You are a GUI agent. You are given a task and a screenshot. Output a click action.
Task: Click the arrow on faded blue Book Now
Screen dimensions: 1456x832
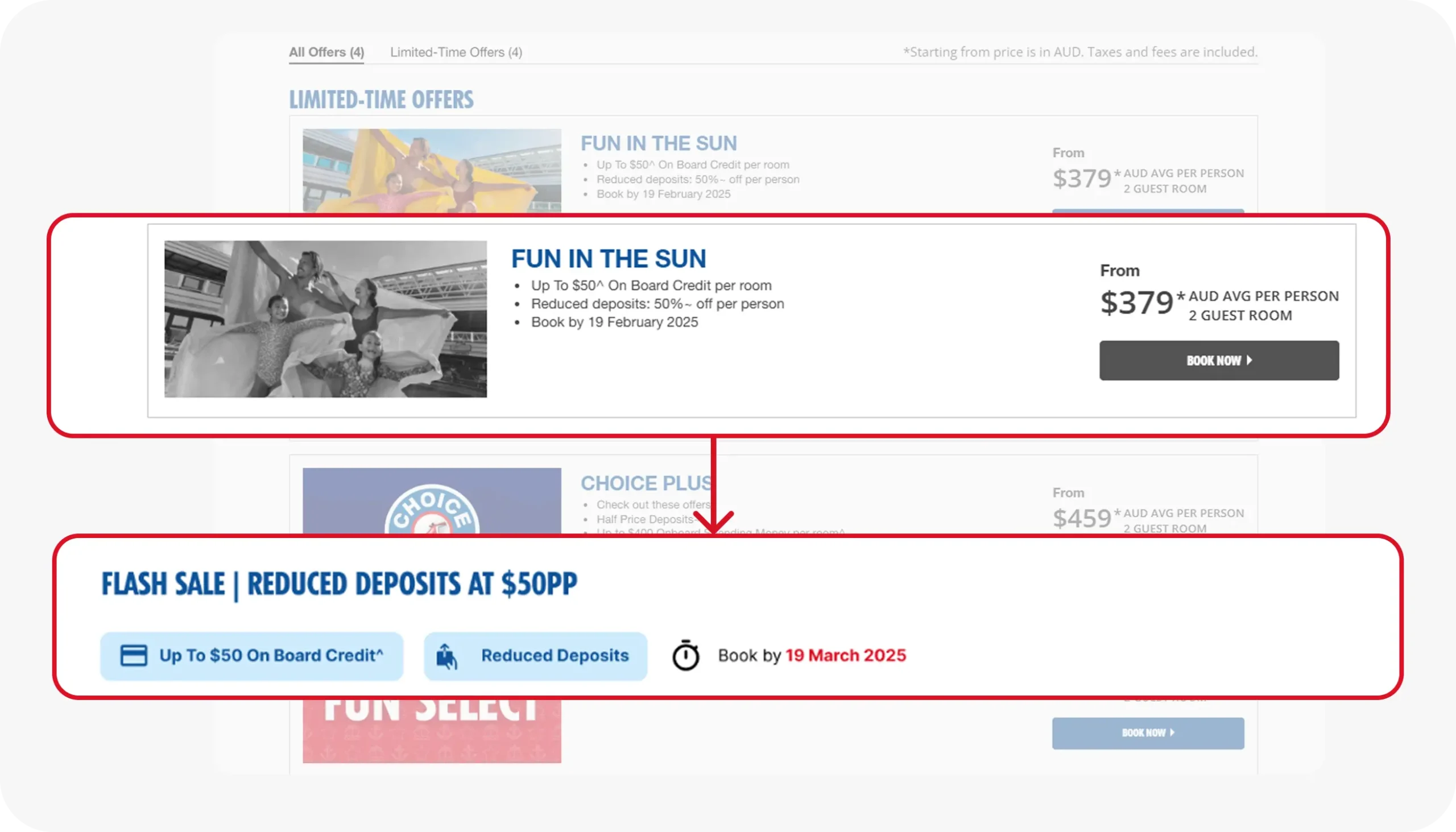(x=1172, y=732)
